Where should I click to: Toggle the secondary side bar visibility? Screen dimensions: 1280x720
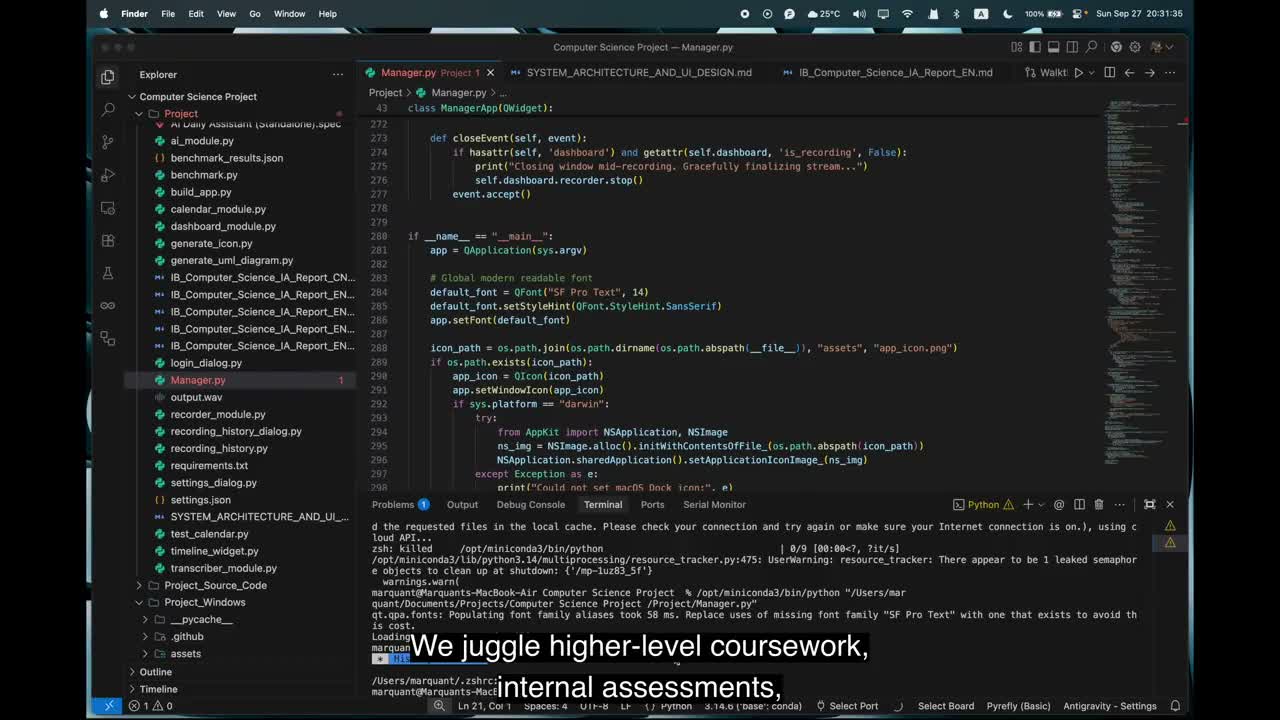[1072, 47]
